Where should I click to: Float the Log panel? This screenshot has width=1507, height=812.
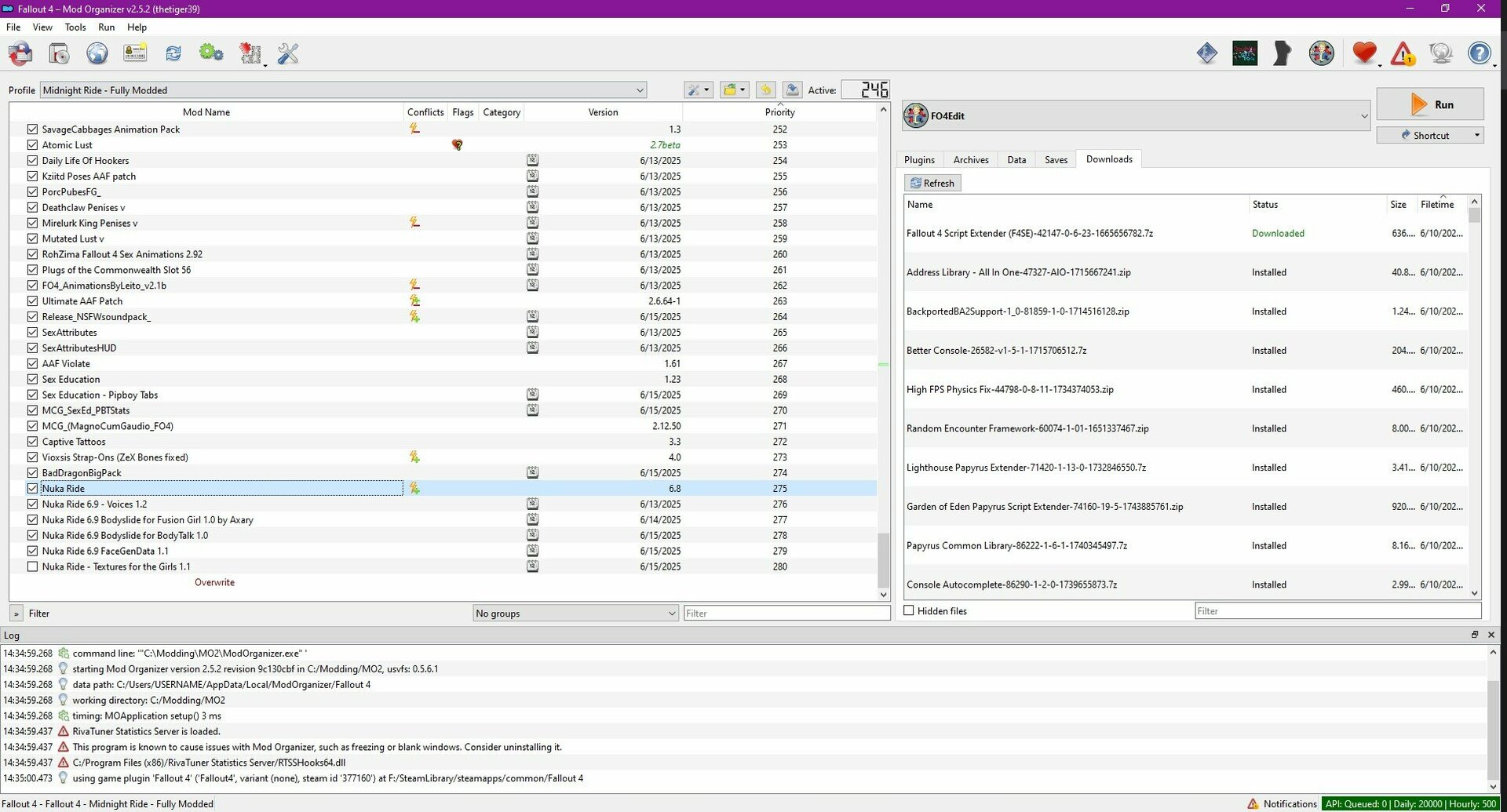[1474, 635]
